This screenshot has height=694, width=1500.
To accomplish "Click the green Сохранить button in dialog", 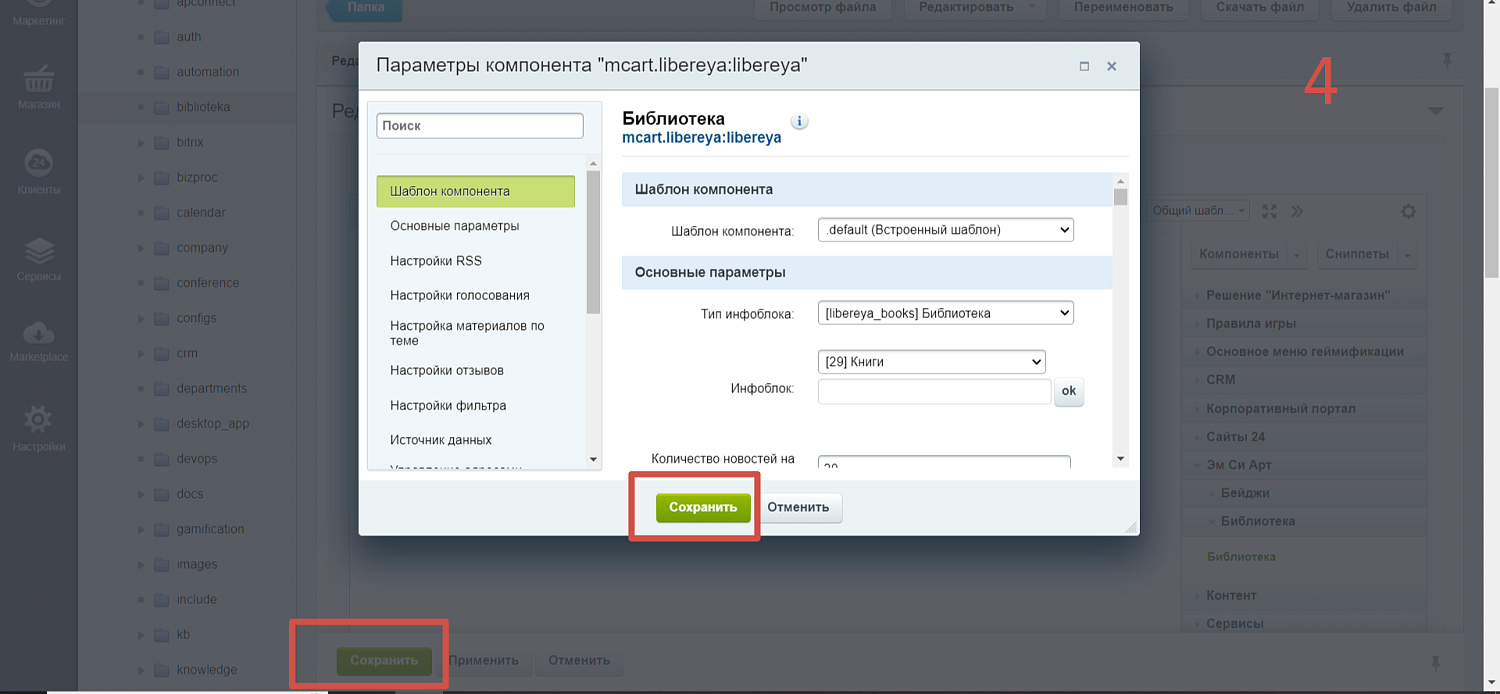I will (702, 507).
